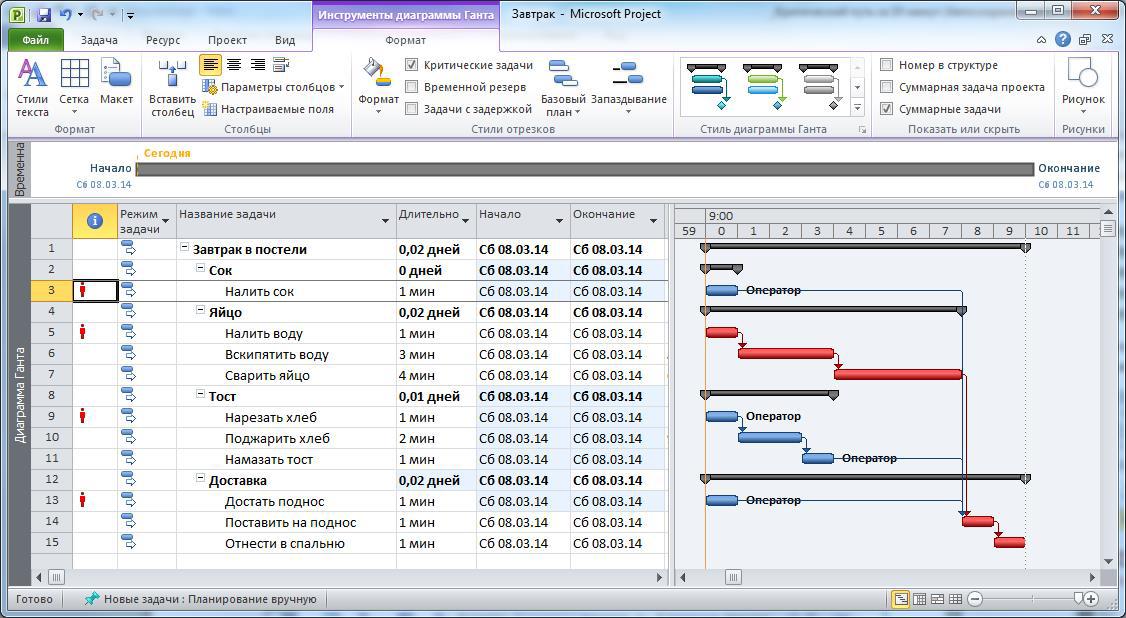Image resolution: width=1126 pixels, height=618 pixels.
Task: Click the zoom slider handle
Action: point(1078,598)
